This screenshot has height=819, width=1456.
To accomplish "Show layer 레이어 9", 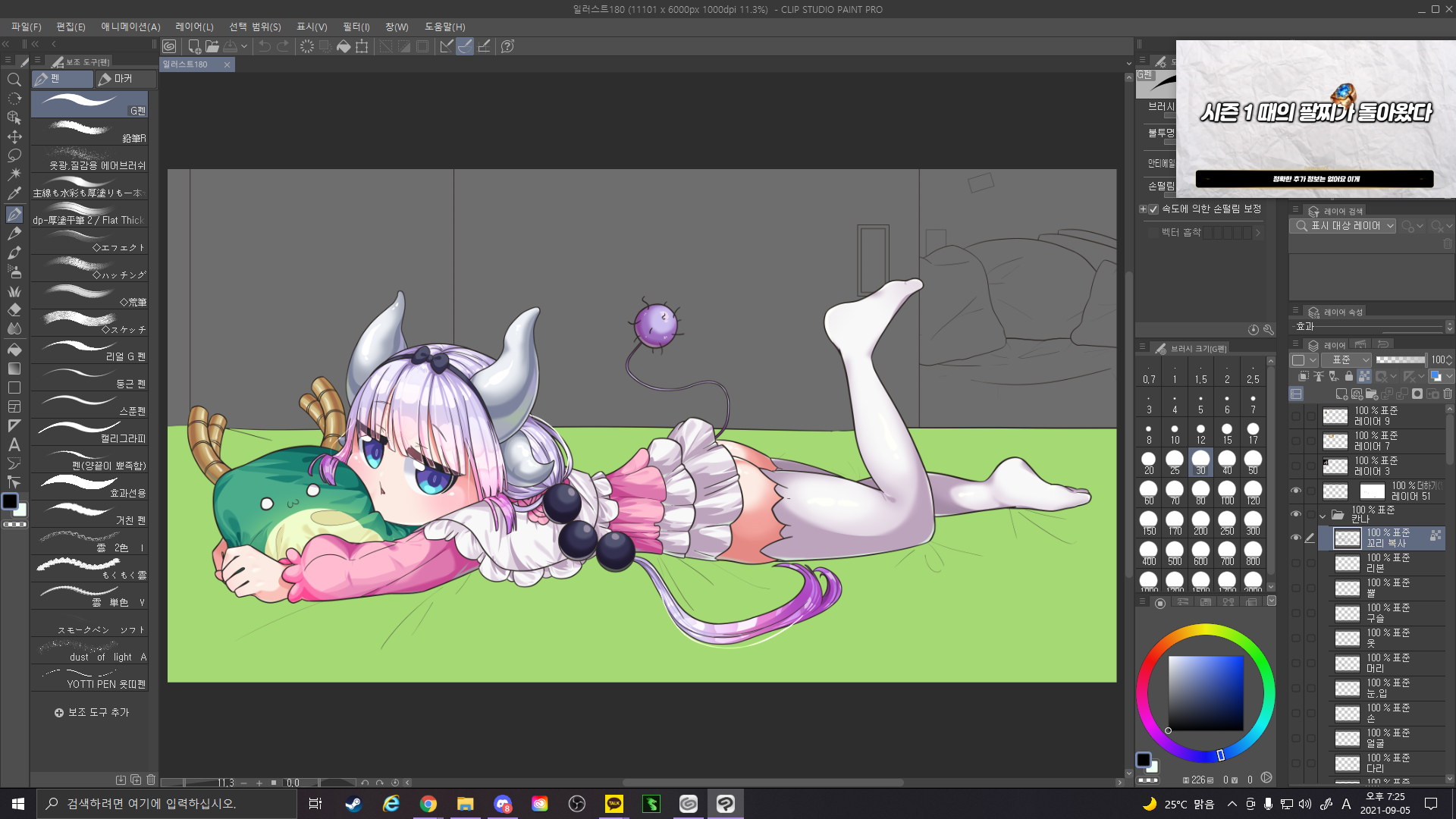I will [x=1295, y=416].
